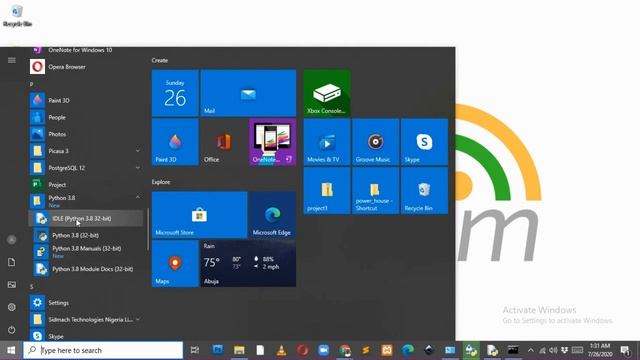The image size is (640, 360).
Task: Open Opera from taskbar
Action: [302, 350]
